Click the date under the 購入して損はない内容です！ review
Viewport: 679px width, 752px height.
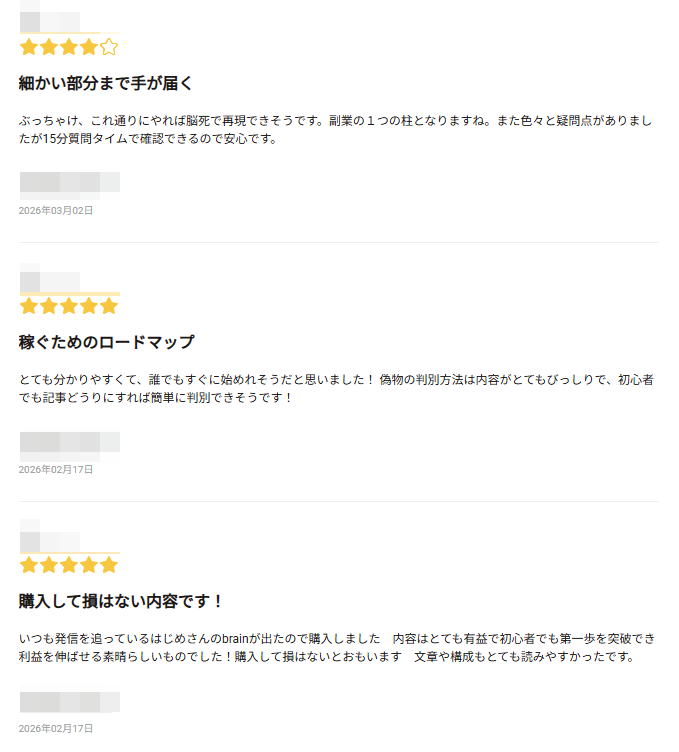coord(56,729)
